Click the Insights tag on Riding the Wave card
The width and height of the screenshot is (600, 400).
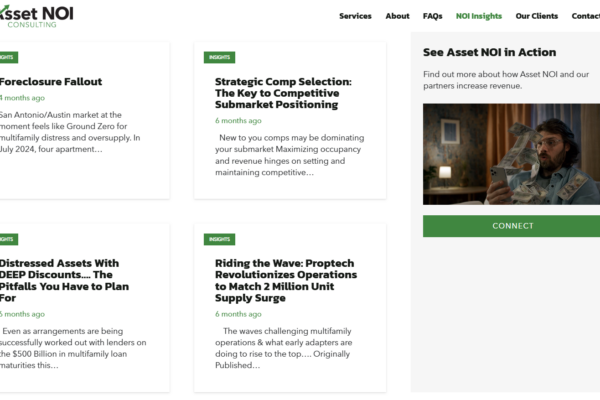point(220,239)
